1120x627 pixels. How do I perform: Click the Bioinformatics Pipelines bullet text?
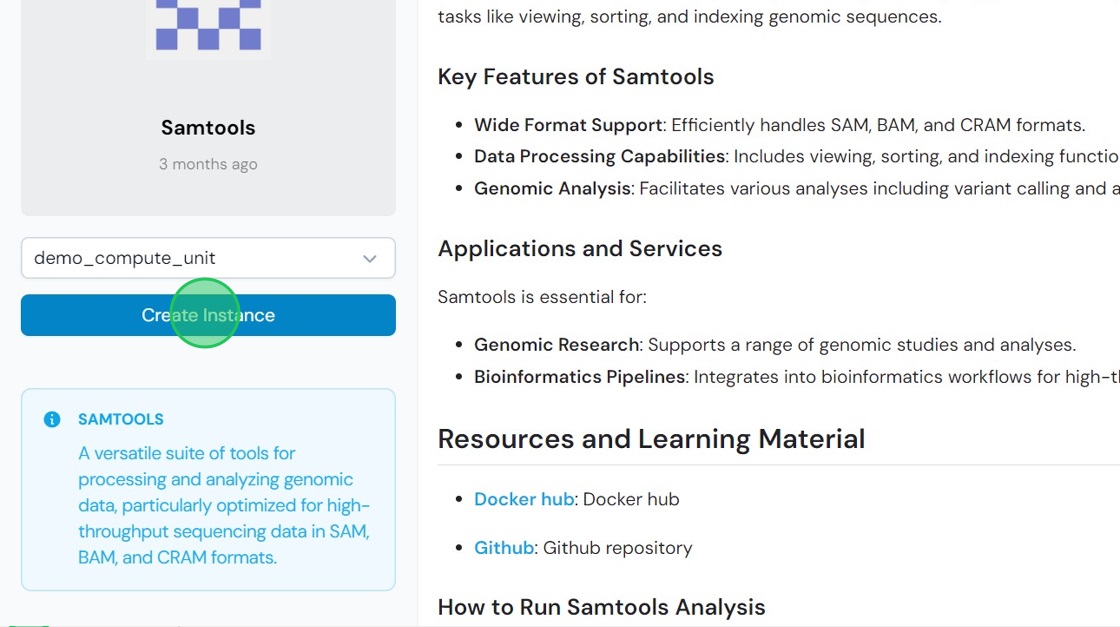pos(796,377)
